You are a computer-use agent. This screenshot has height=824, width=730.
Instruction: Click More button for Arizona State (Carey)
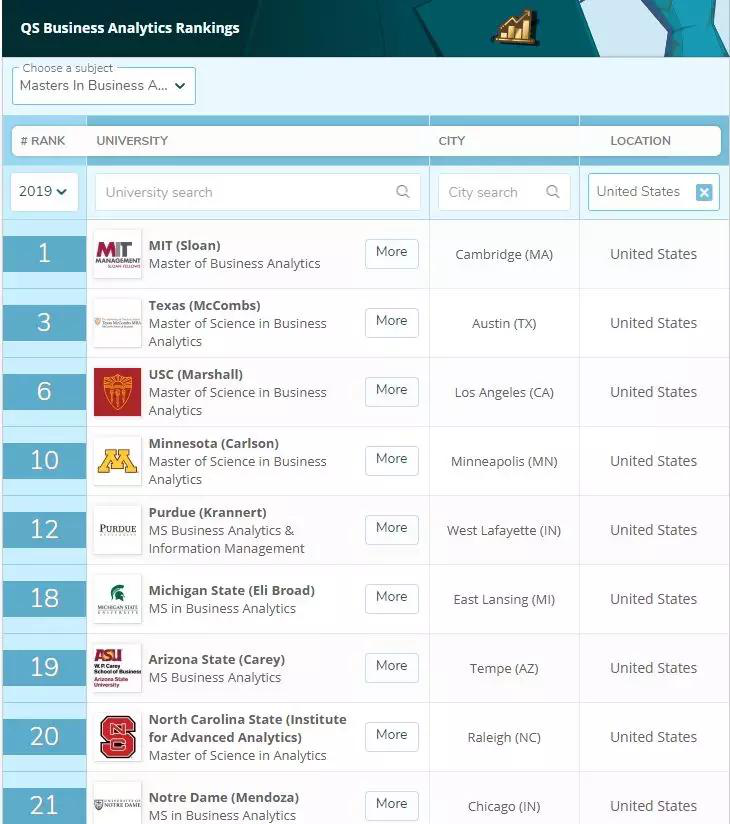click(x=392, y=667)
